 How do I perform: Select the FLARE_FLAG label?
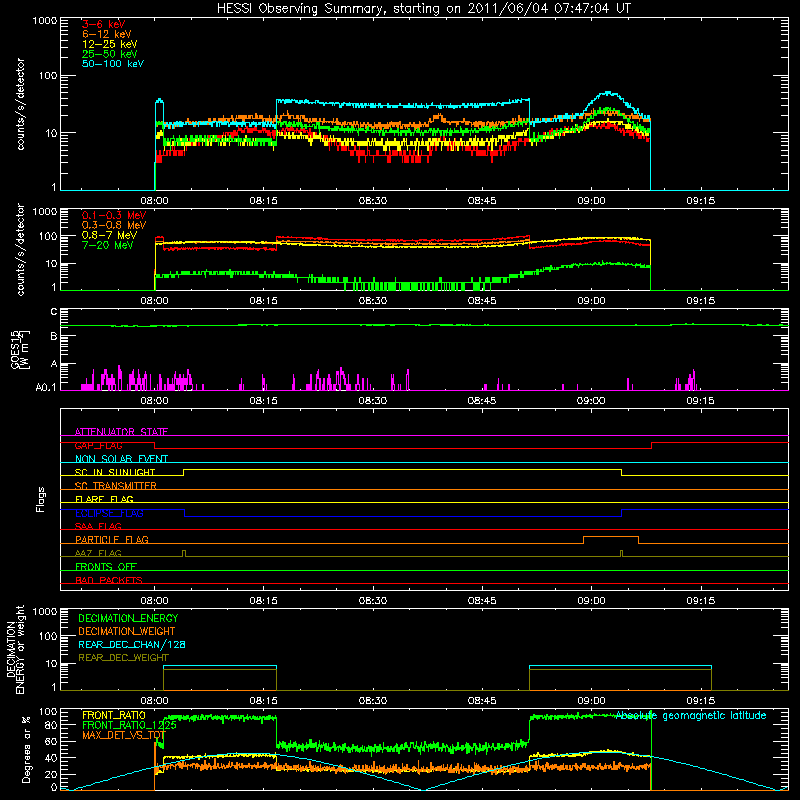click(104, 499)
